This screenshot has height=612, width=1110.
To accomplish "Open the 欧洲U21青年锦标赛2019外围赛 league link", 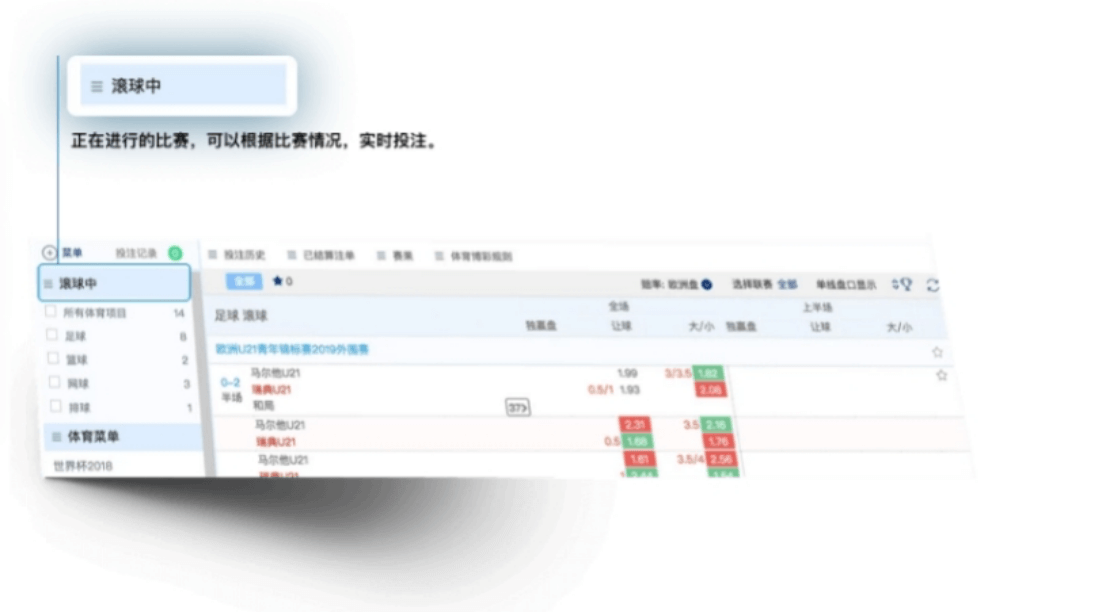I will 292,350.
